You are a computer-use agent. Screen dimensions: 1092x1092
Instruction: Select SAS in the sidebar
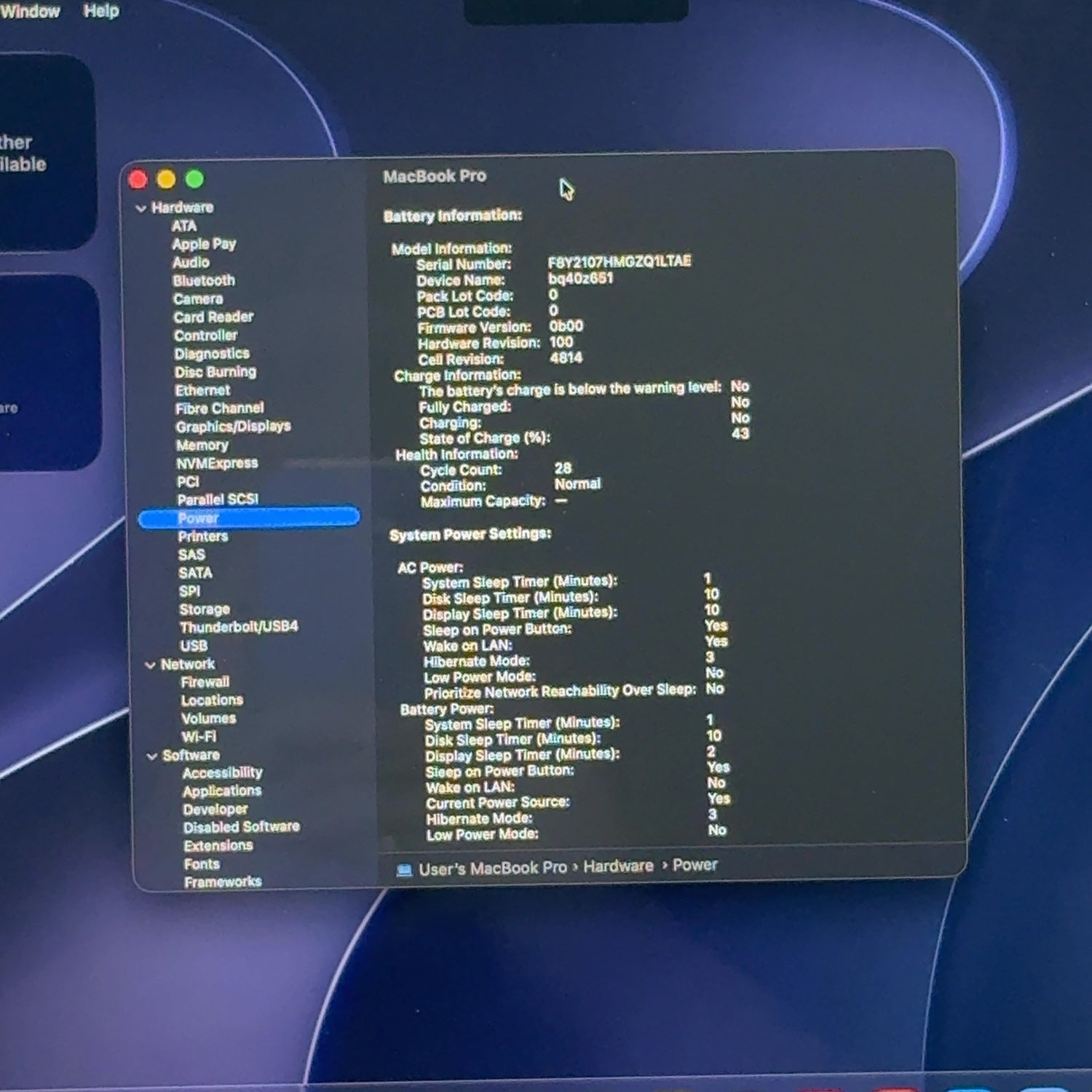[x=191, y=555]
